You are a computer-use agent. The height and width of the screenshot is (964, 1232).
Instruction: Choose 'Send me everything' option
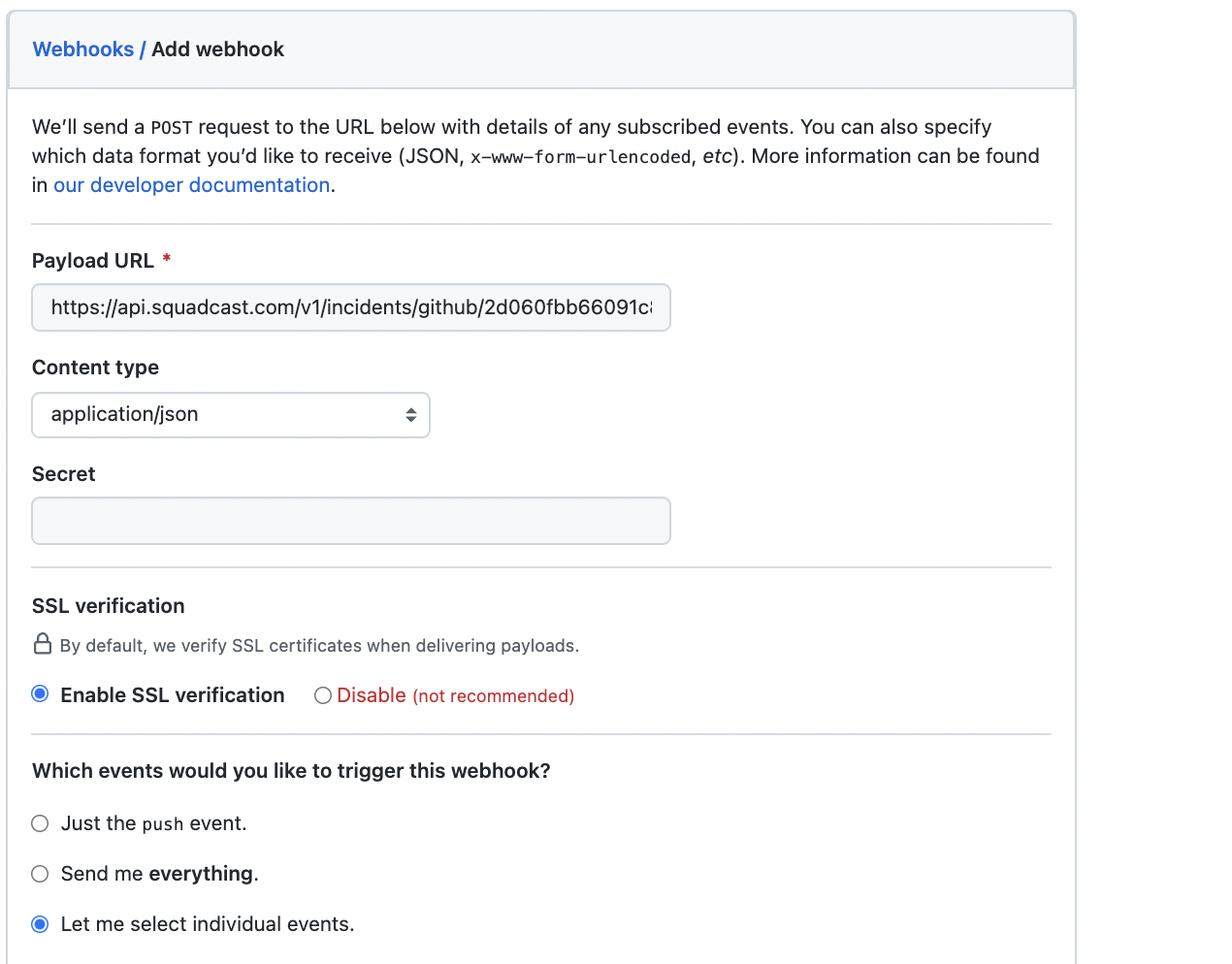(40, 873)
